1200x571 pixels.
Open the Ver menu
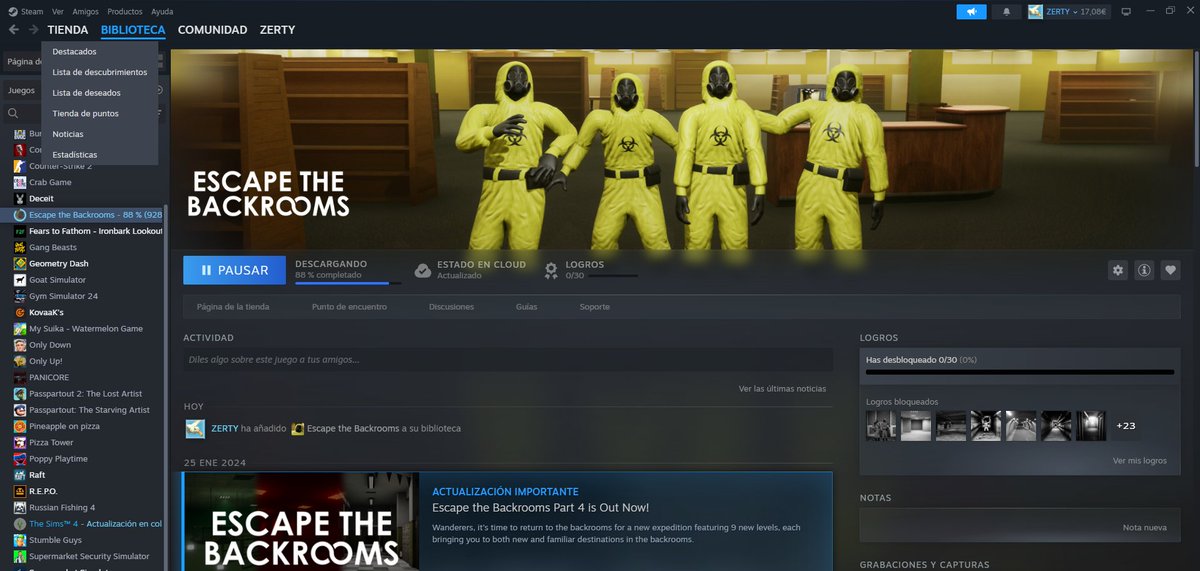point(58,12)
